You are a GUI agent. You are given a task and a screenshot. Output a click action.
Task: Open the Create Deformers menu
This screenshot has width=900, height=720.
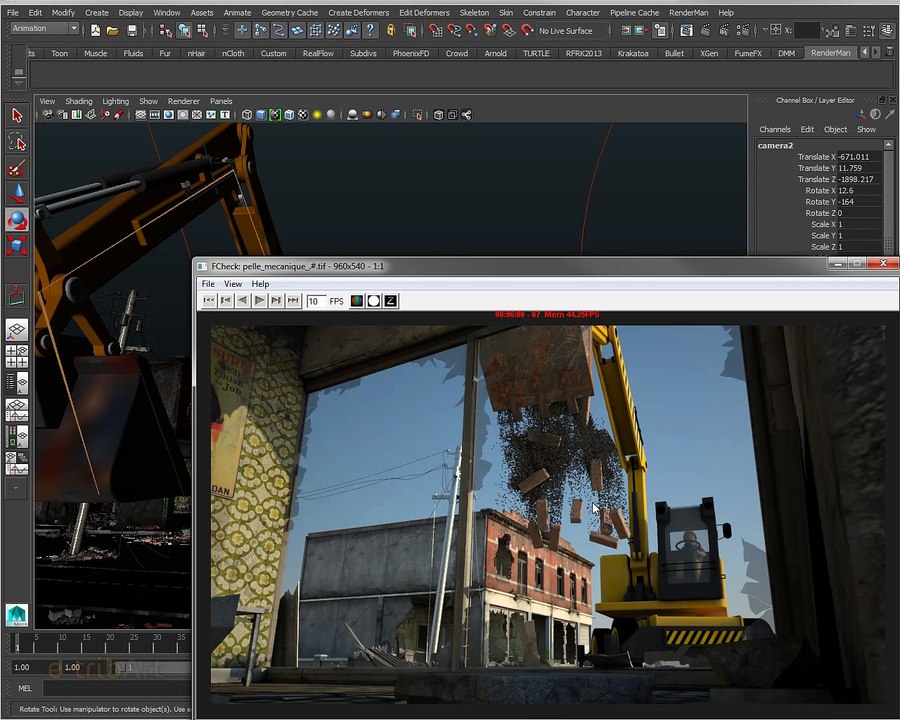pos(358,13)
